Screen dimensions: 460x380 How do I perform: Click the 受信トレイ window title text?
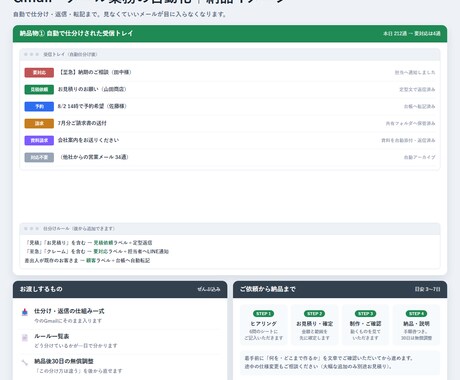[70, 54]
